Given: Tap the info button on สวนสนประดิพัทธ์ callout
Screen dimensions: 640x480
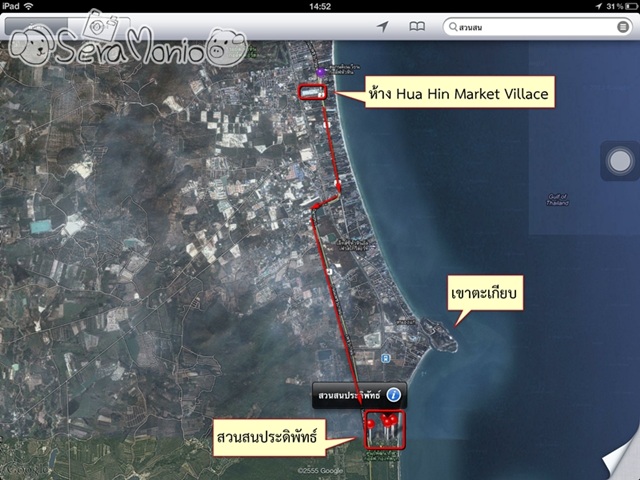Looking at the screenshot, I should pyautogui.click(x=393, y=395).
